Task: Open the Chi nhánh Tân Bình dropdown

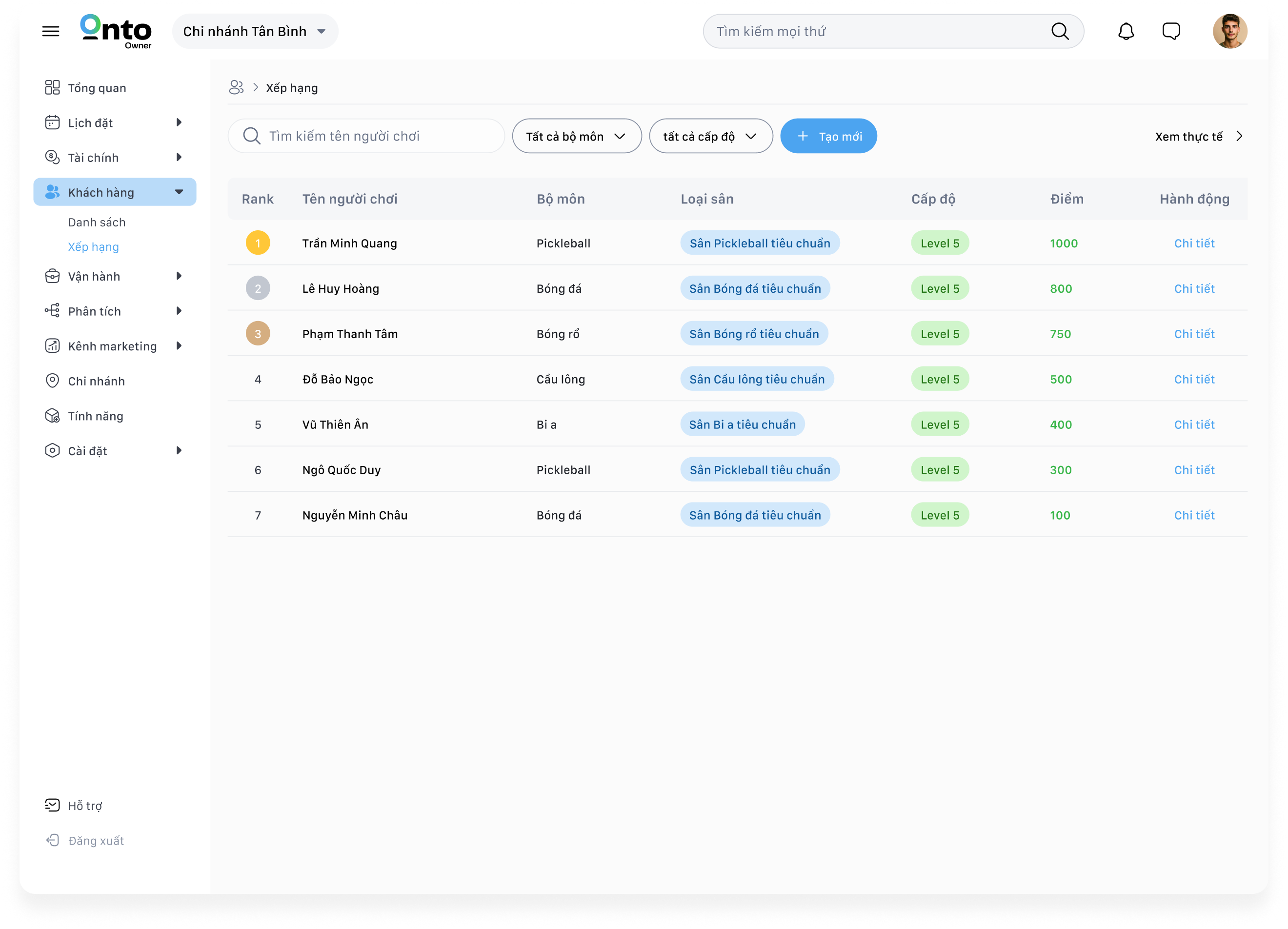Action: (x=255, y=31)
